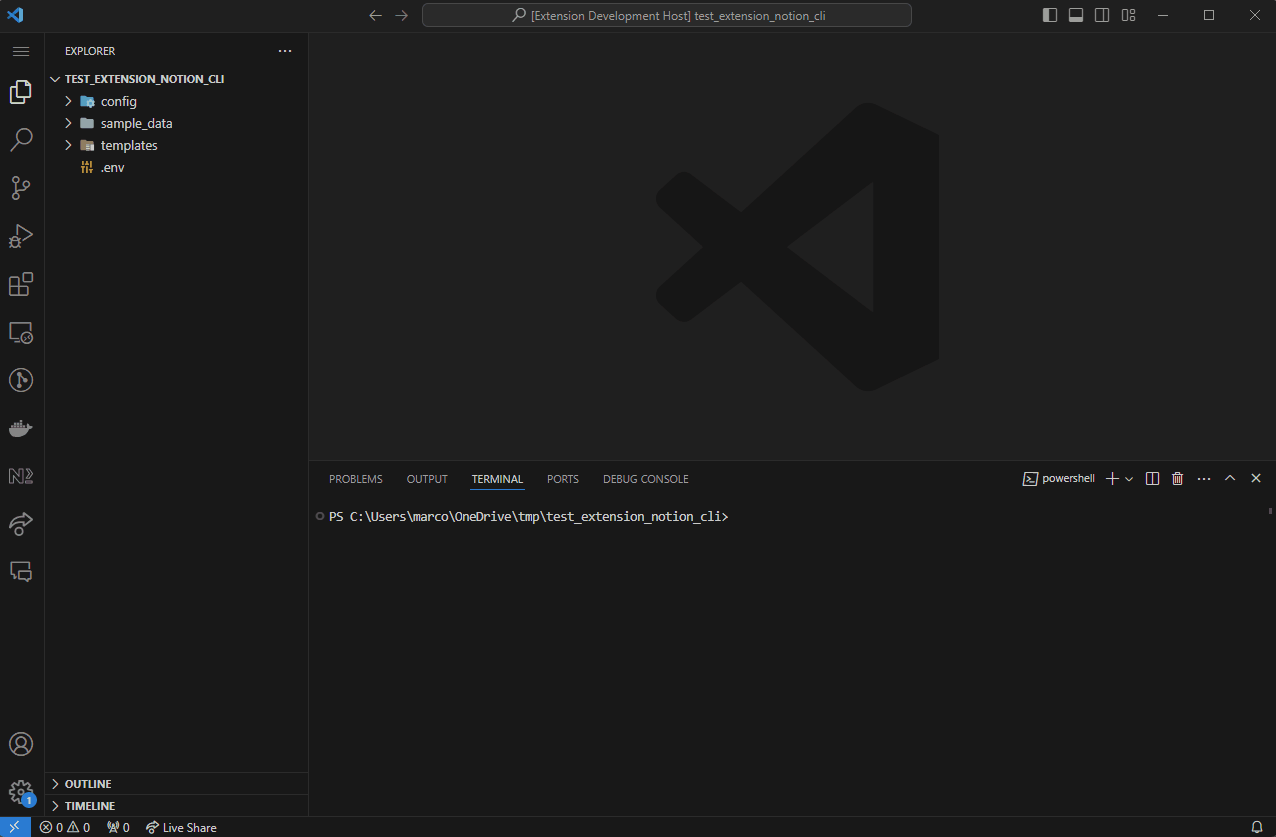Open the Remote Explorer view
This screenshot has height=837, width=1276.
21,332
